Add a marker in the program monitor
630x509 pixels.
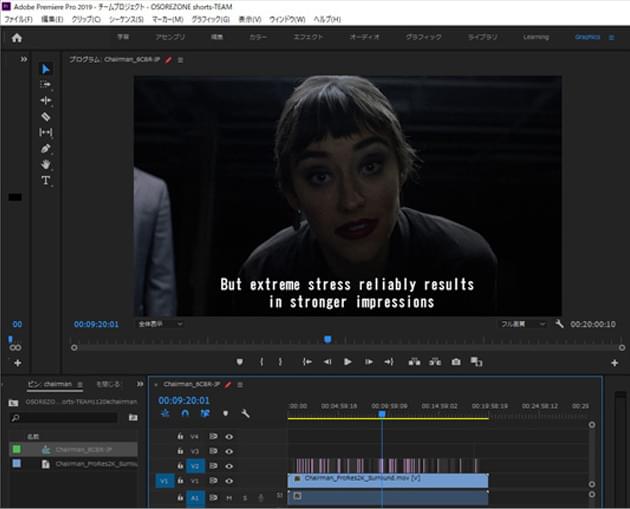[x=240, y=361]
